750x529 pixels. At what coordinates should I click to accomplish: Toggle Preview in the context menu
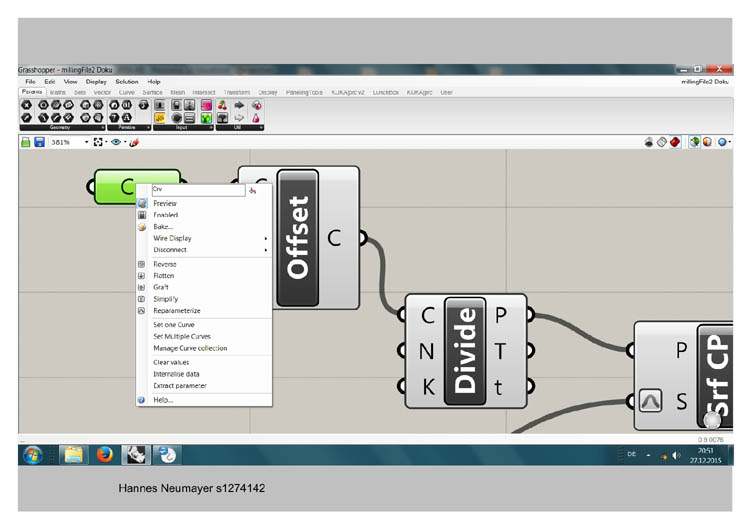(204, 203)
